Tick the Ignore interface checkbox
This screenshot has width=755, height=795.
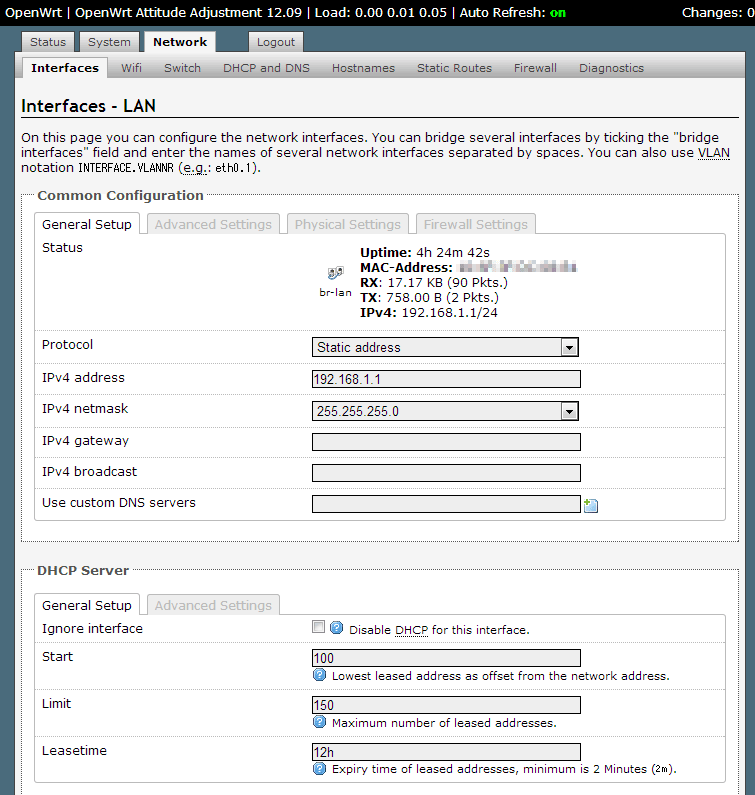(318, 627)
